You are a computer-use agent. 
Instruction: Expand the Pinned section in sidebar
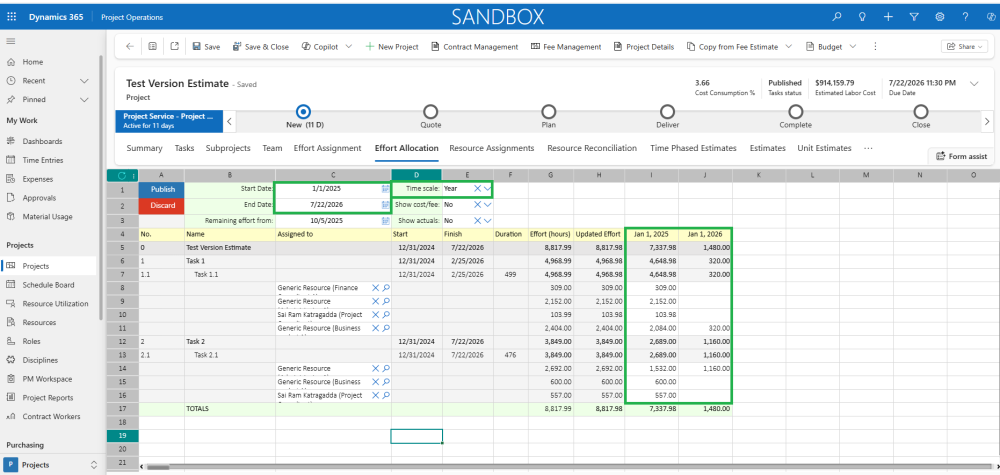(84, 99)
